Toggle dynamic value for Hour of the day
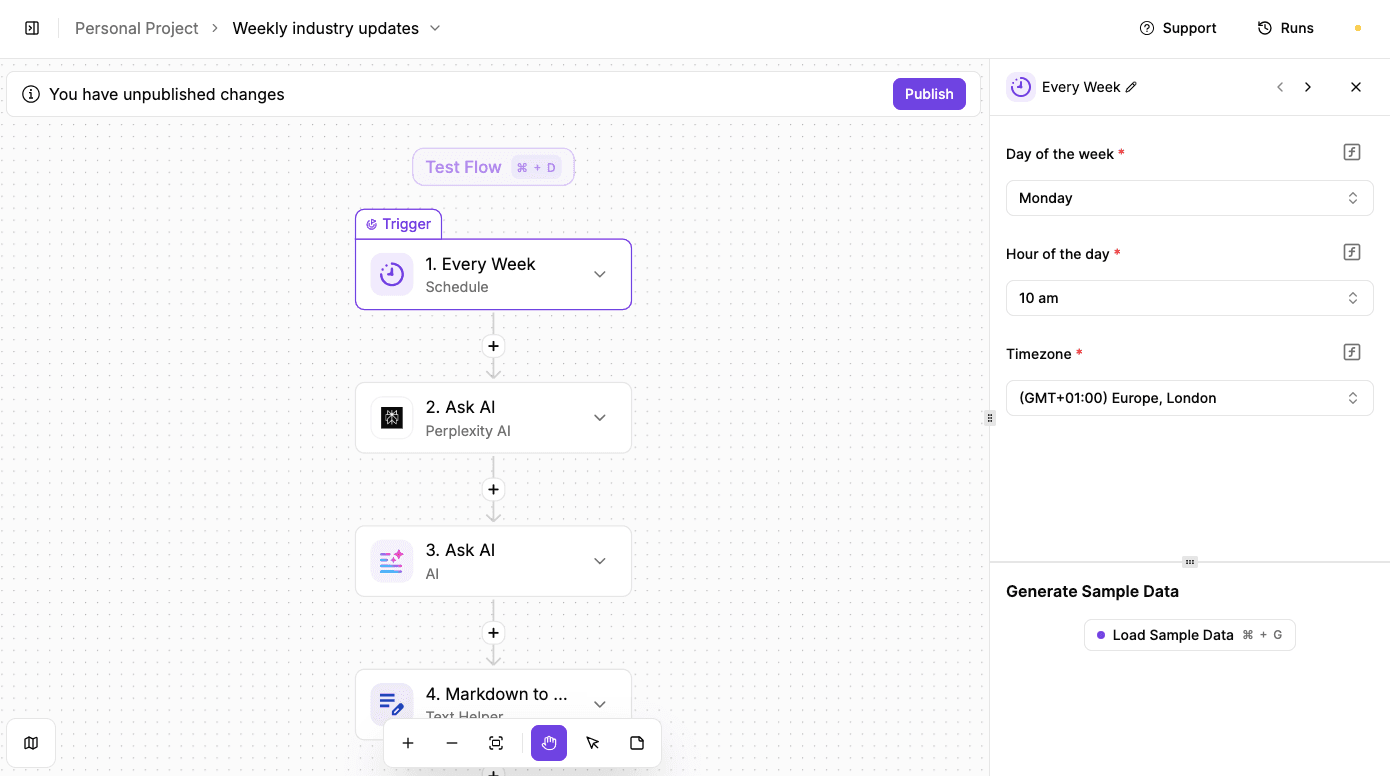 pos(1351,251)
